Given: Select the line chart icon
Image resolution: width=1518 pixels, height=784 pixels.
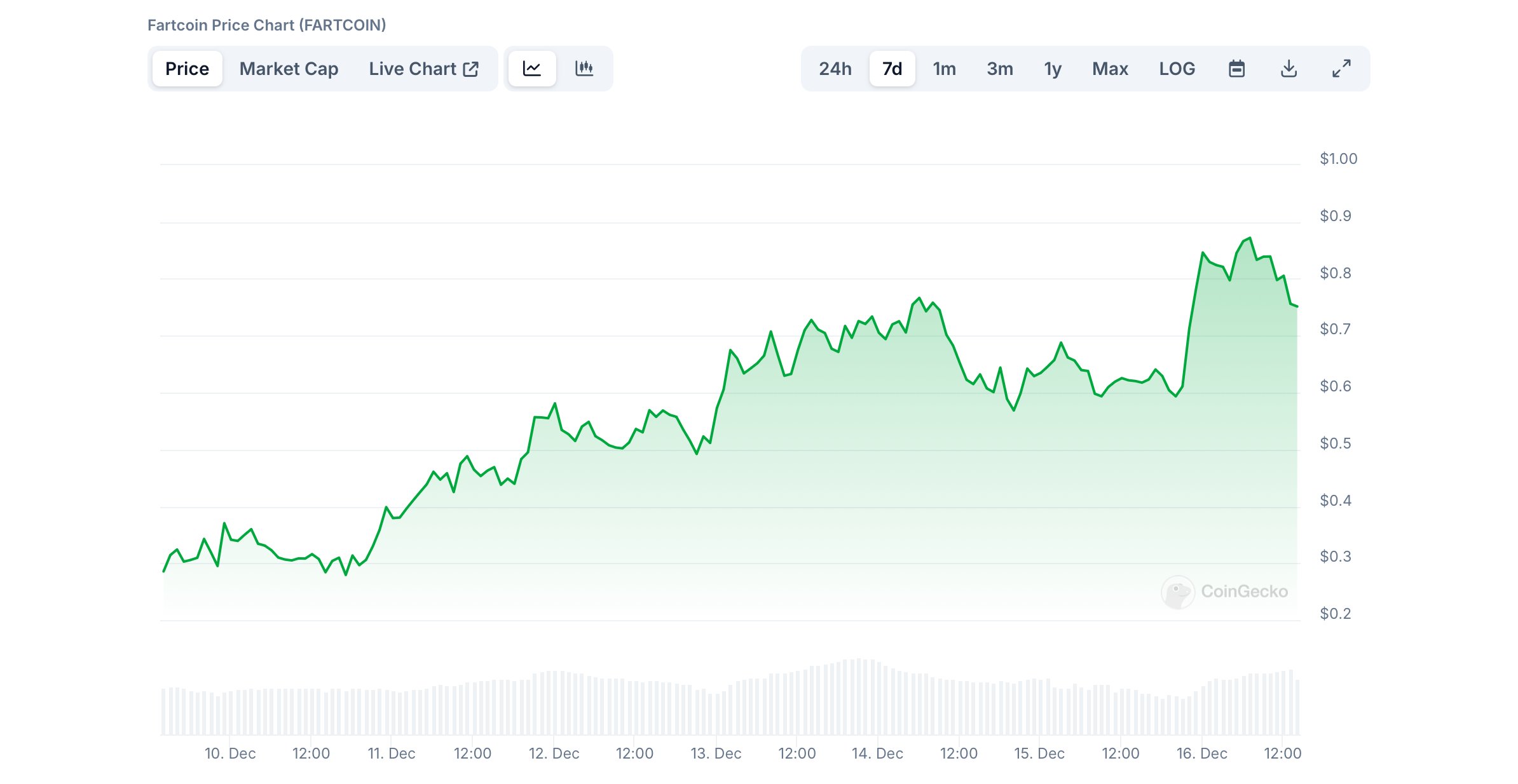Looking at the screenshot, I should [532, 69].
